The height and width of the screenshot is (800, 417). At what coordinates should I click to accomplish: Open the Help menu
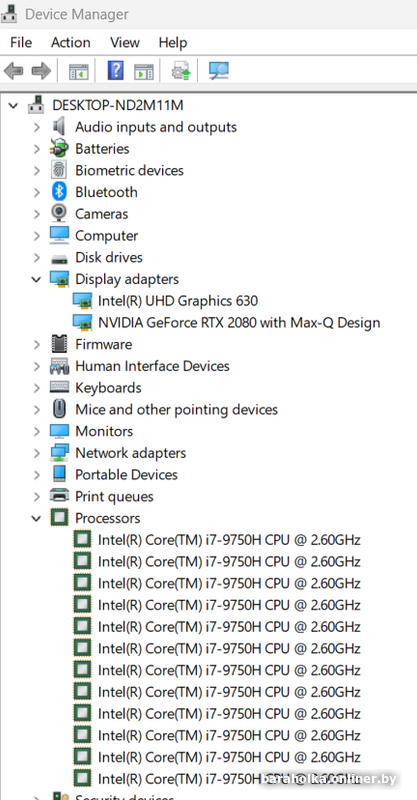[x=173, y=42]
